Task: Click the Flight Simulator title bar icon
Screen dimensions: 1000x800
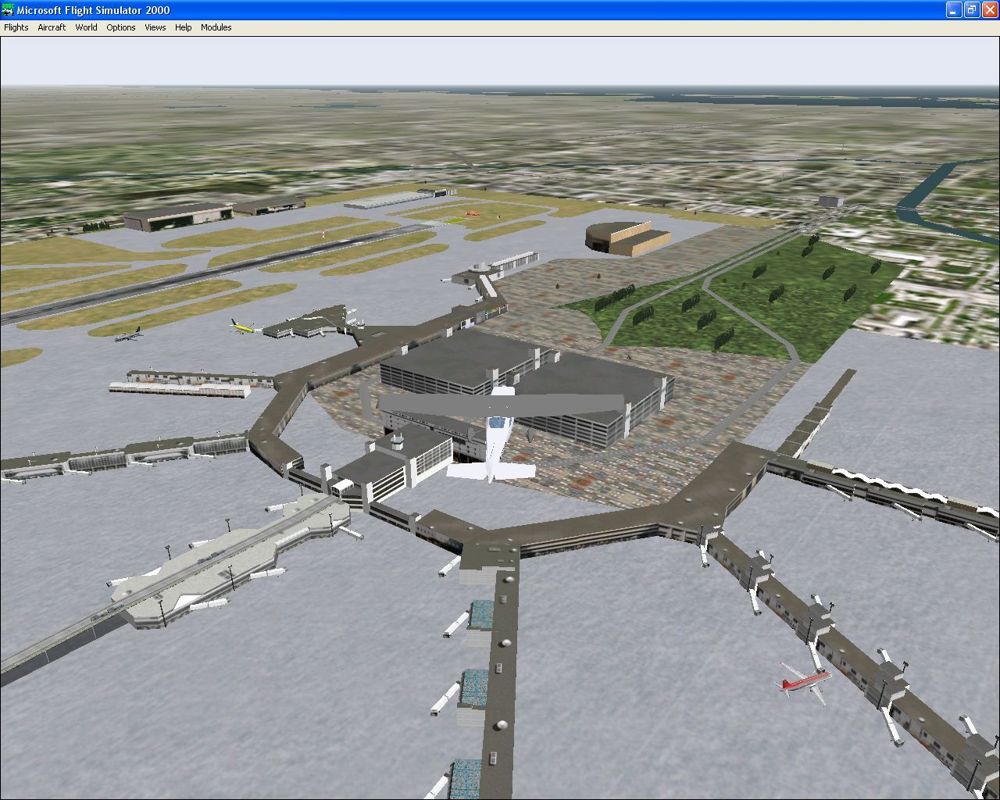Action: click(x=8, y=9)
